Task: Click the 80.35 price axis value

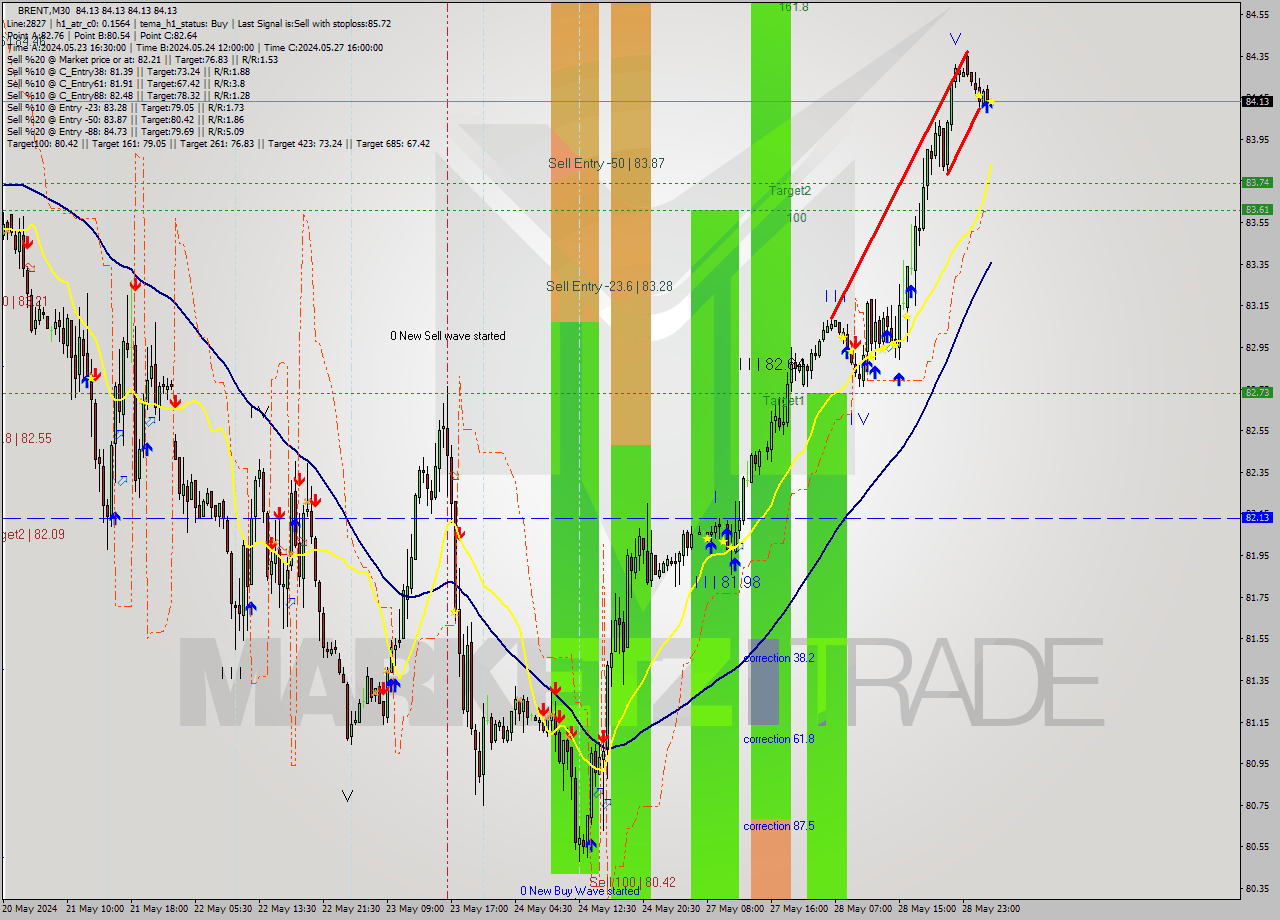Action: coord(1257,888)
